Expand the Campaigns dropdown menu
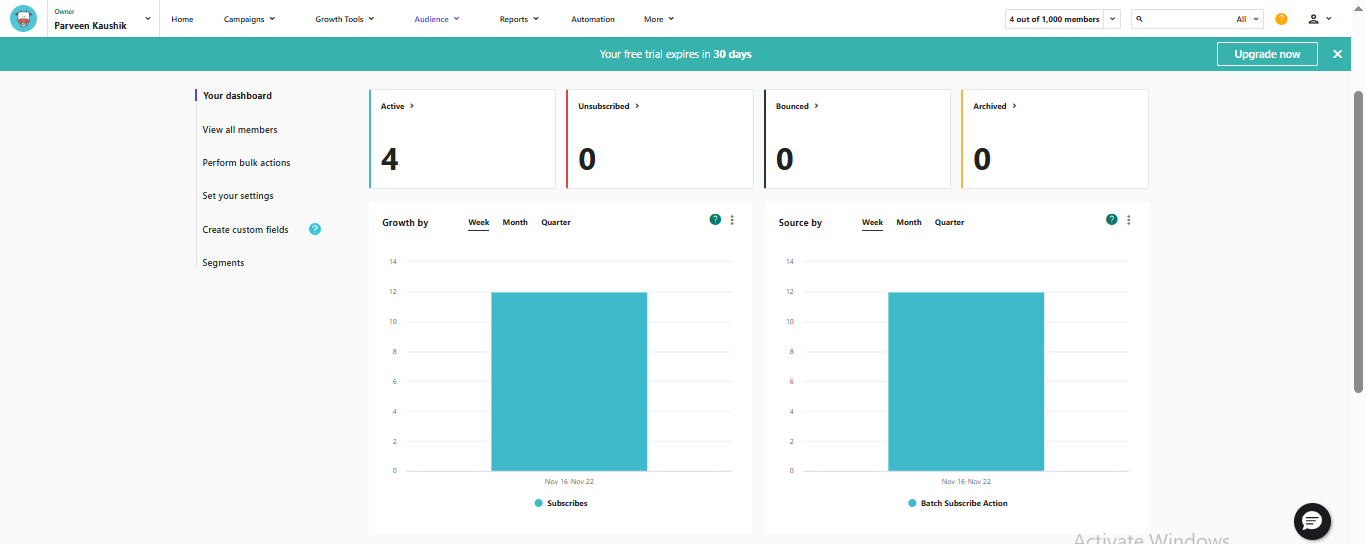Screen dimensions: 1366x544 point(249,19)
